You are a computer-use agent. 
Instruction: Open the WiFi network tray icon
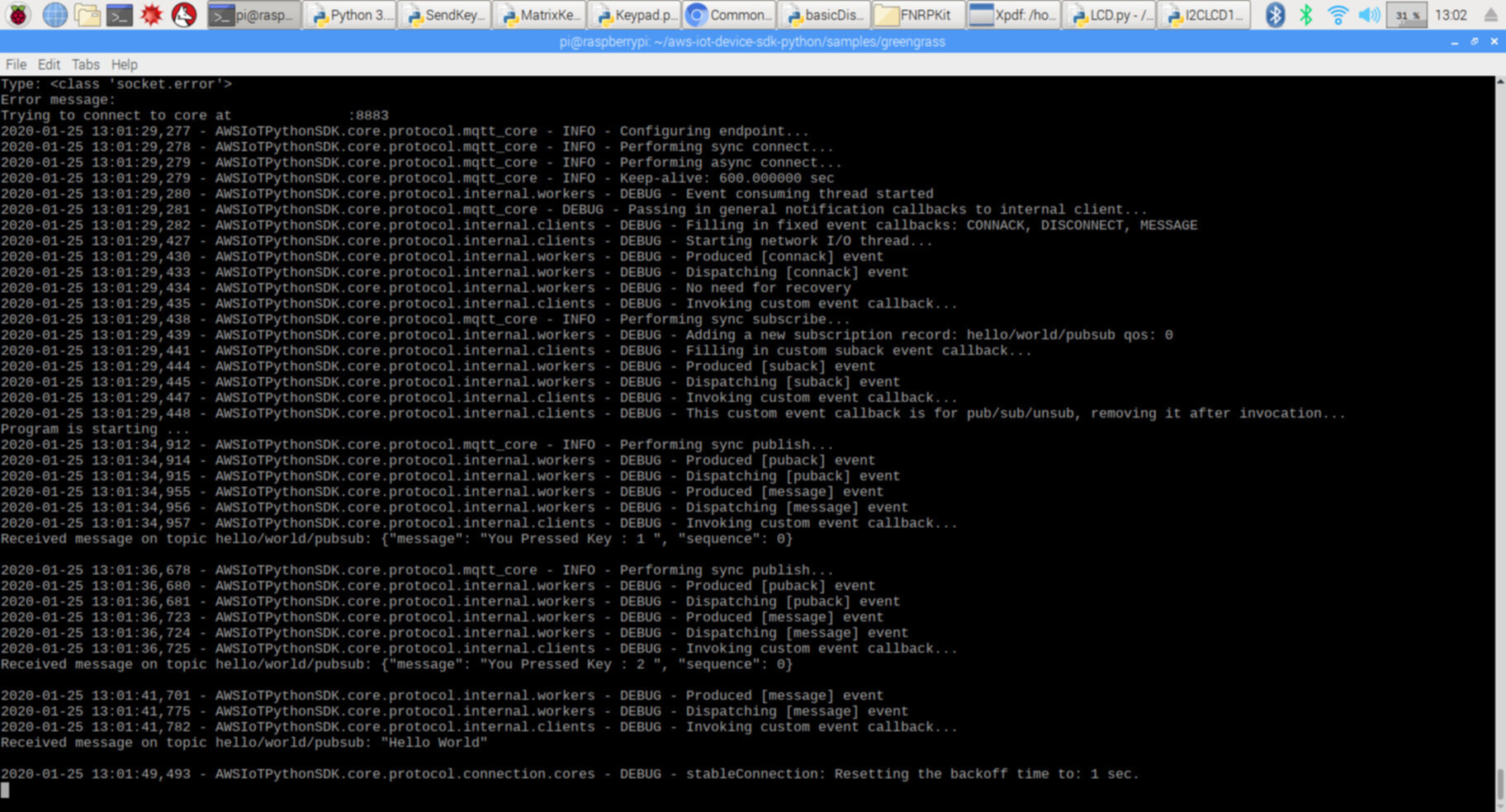[x=1338, y=15]
